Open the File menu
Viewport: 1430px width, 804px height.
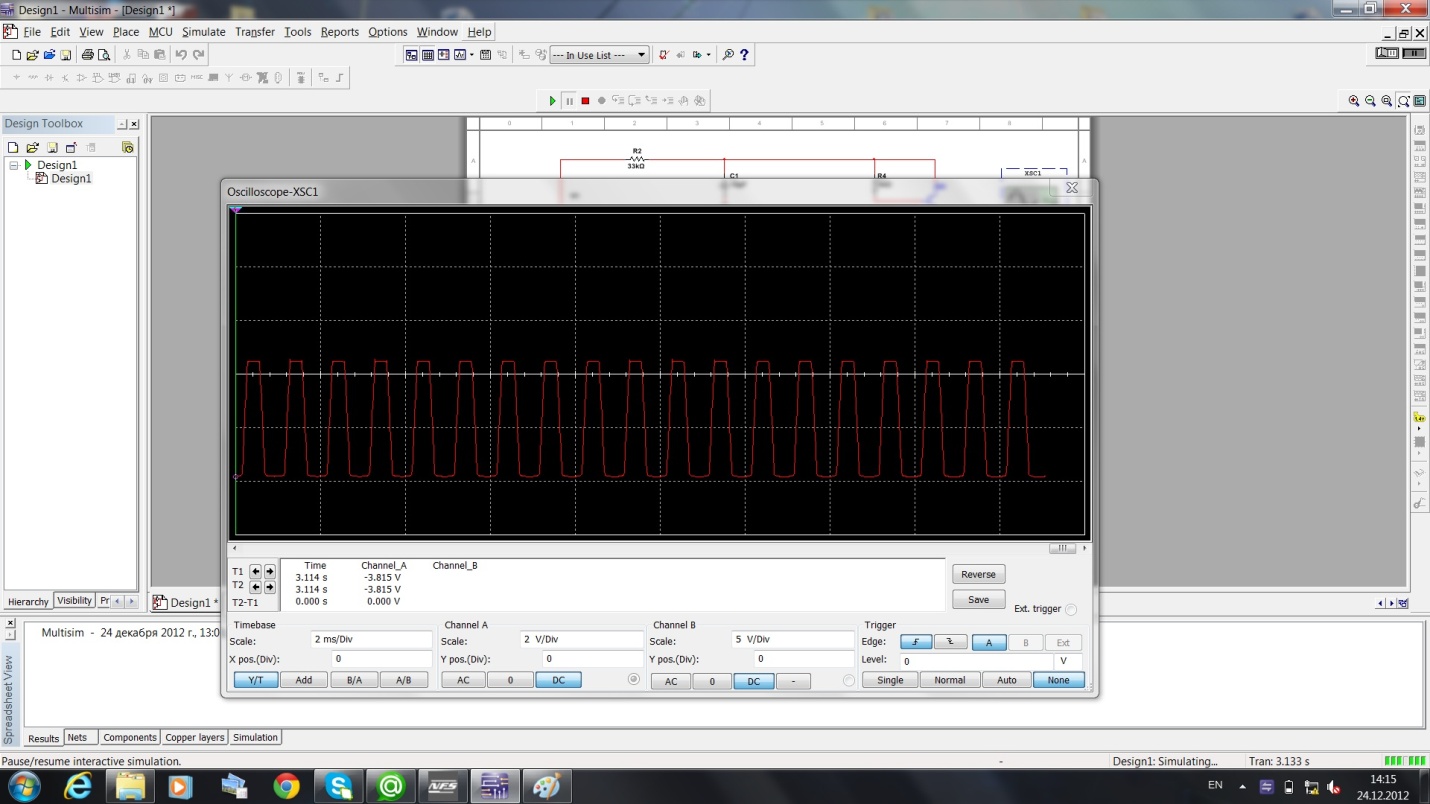[32, 32]
